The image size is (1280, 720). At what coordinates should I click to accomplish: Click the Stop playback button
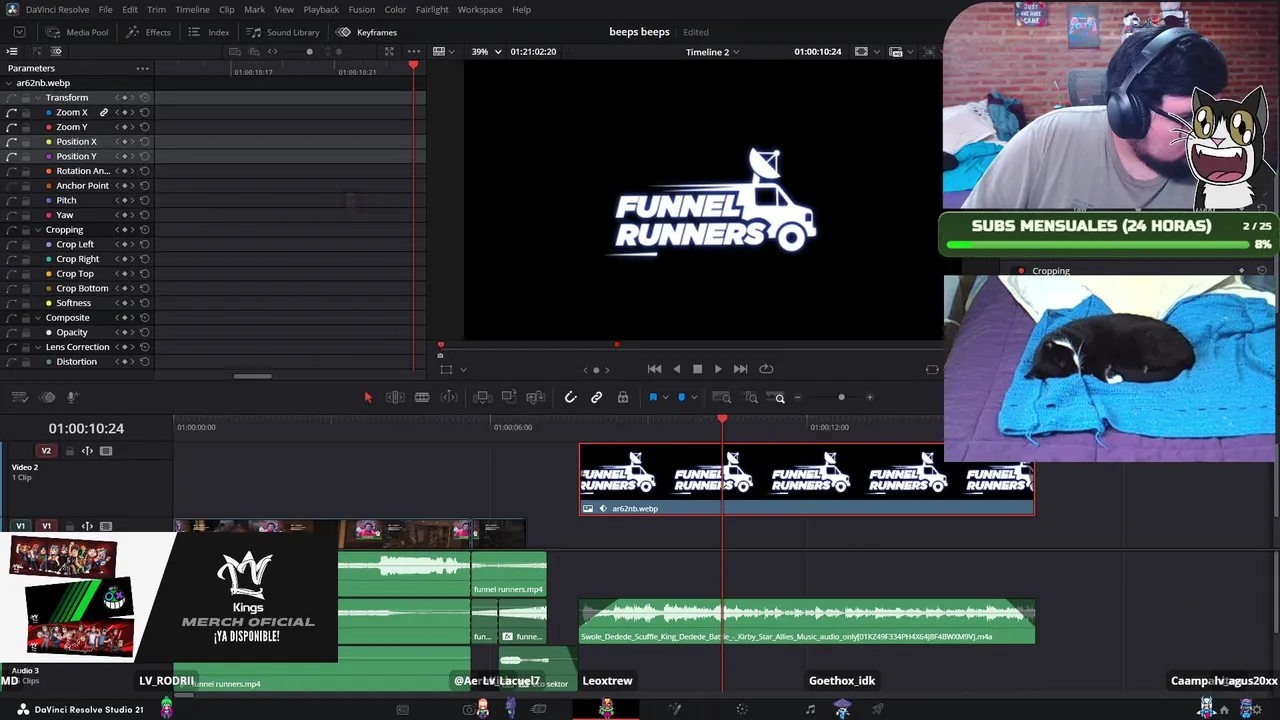(x=697, y=369)
